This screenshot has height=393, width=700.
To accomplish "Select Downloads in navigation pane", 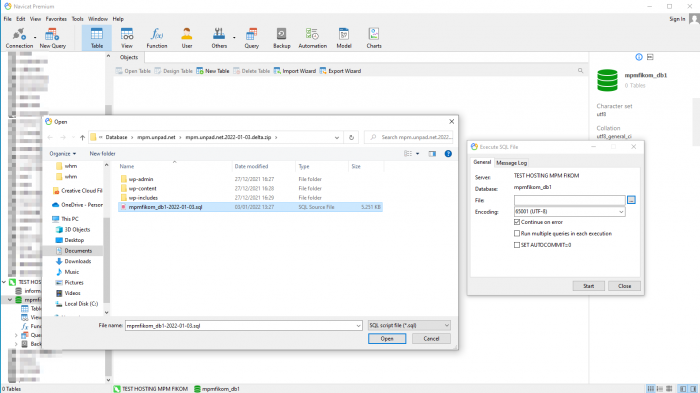I will point(77,261).
